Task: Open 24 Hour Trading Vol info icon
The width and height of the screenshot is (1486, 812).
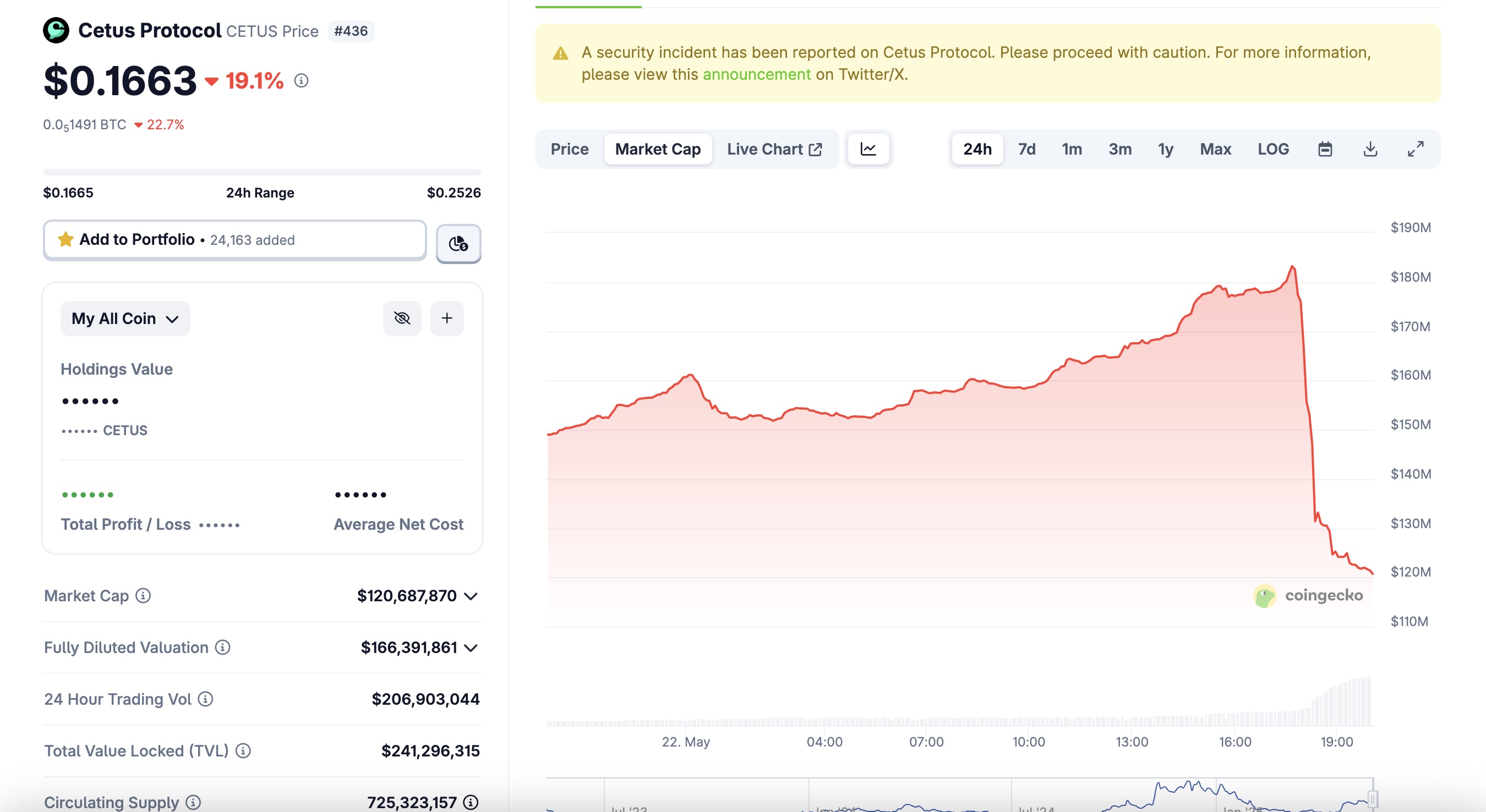Action: click(x=205, y=699)
